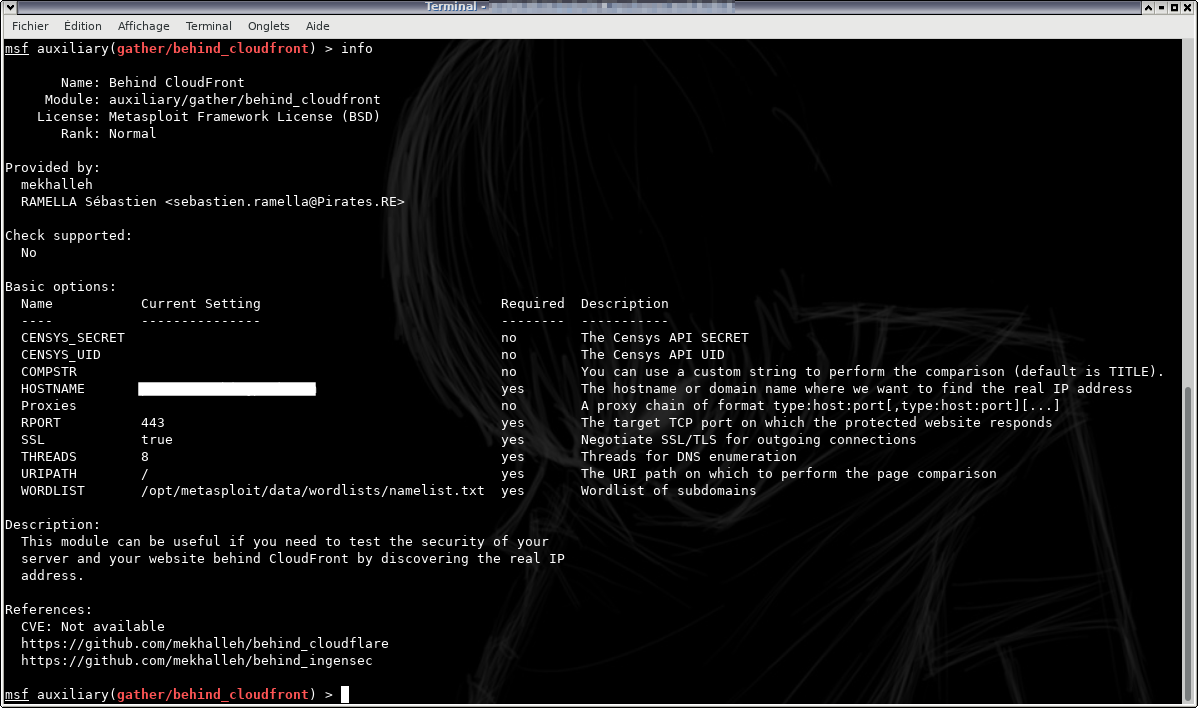Click the Check supported: heading
Viewport: 1198px width, 708px height.
point(69,235)
